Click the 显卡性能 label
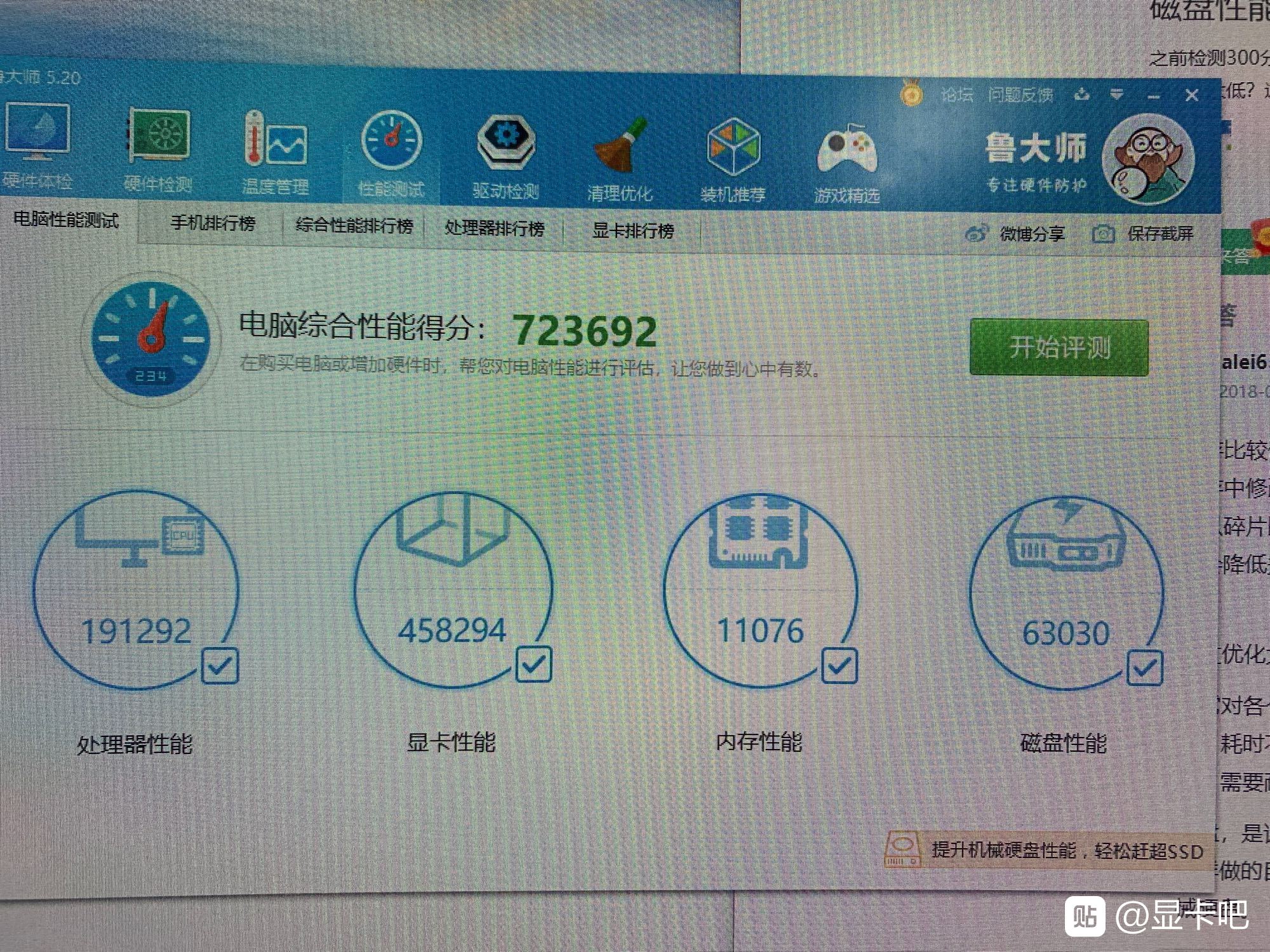This screenshot has height=952, width=1270. point(451,742)
